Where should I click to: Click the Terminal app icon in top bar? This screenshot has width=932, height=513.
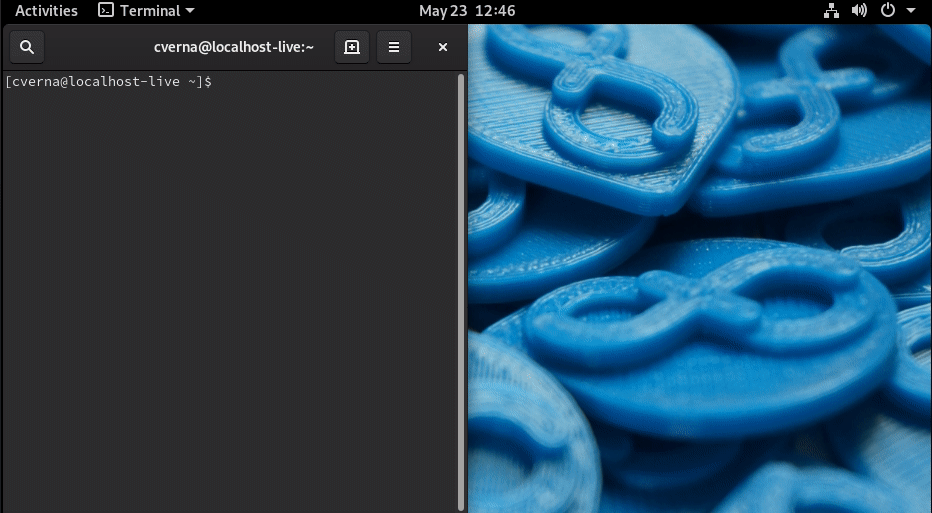point(106,11)
